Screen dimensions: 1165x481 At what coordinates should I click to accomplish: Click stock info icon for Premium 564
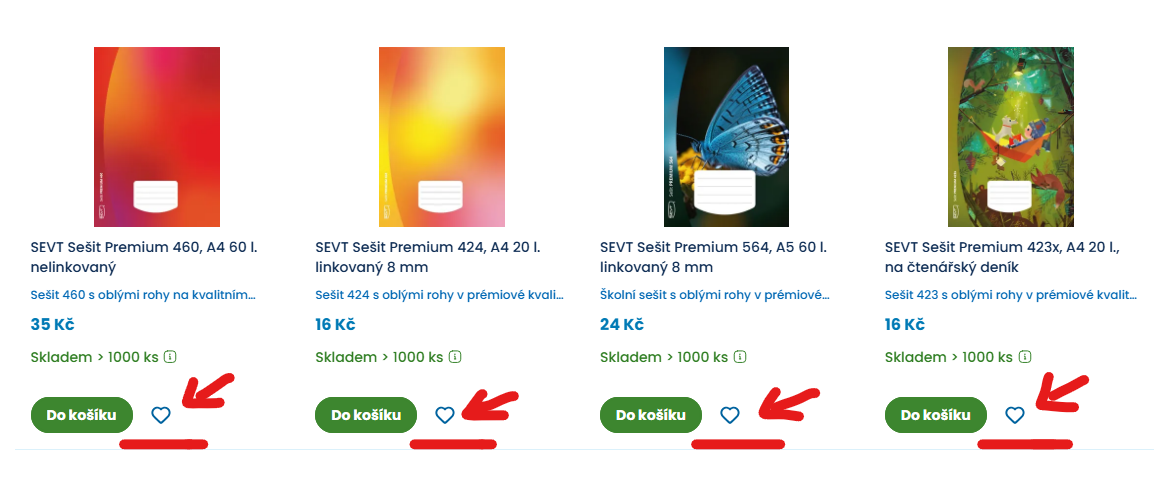pos(740,357)
